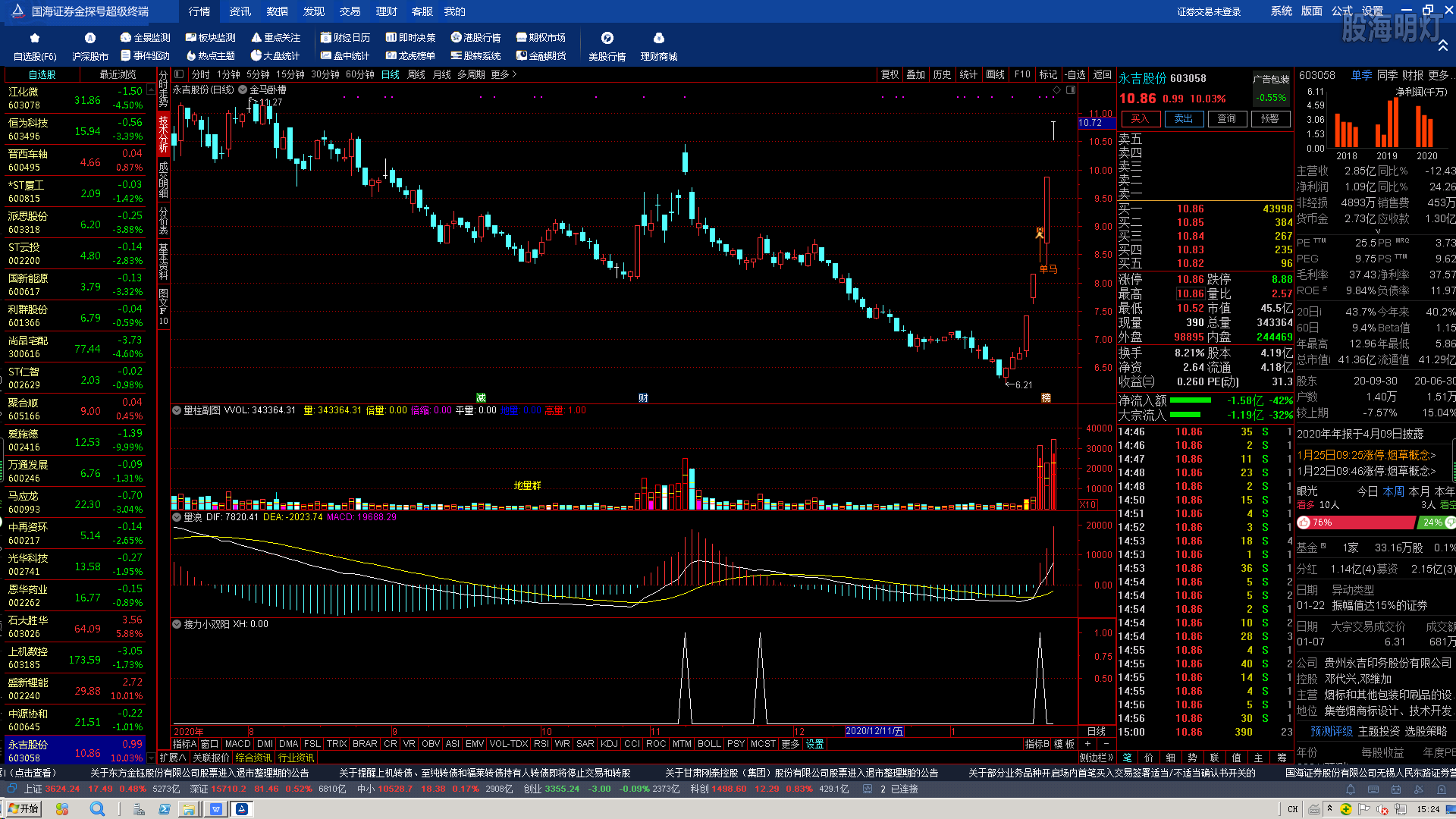
Task: Switch to 同季 financial view
Action: coord(1387,75)
